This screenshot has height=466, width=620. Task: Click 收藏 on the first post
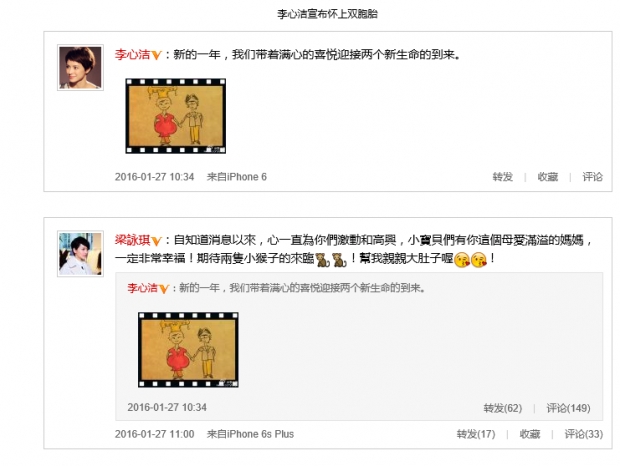click(548, 177)
